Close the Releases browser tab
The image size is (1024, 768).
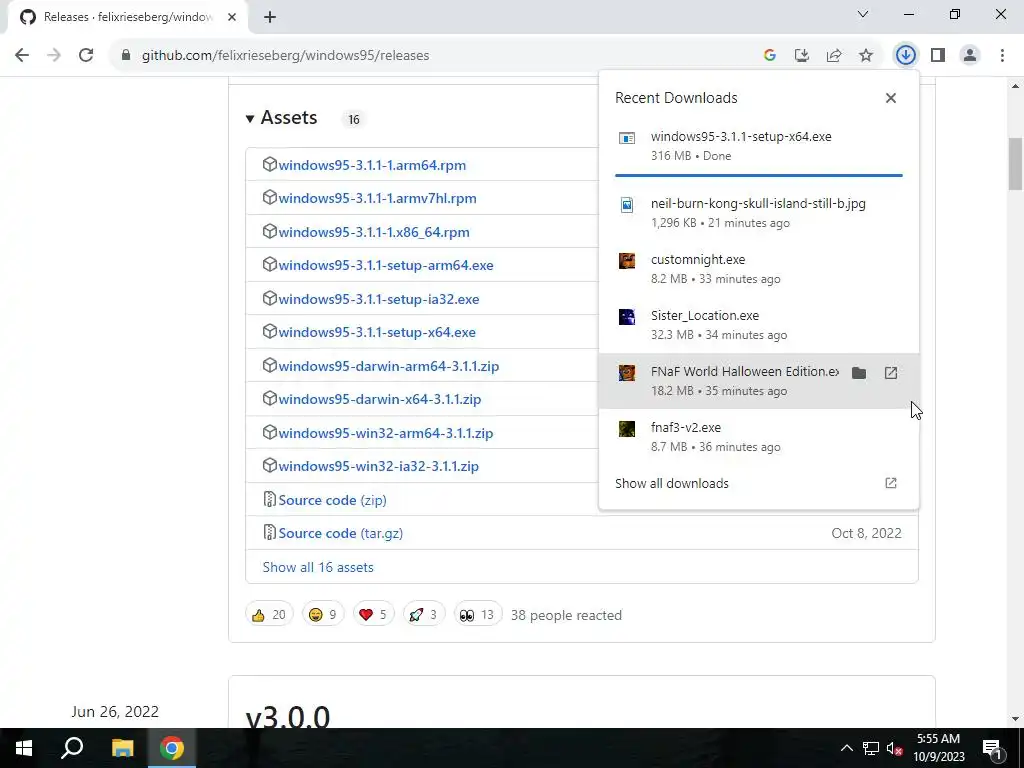coord(232,17)
